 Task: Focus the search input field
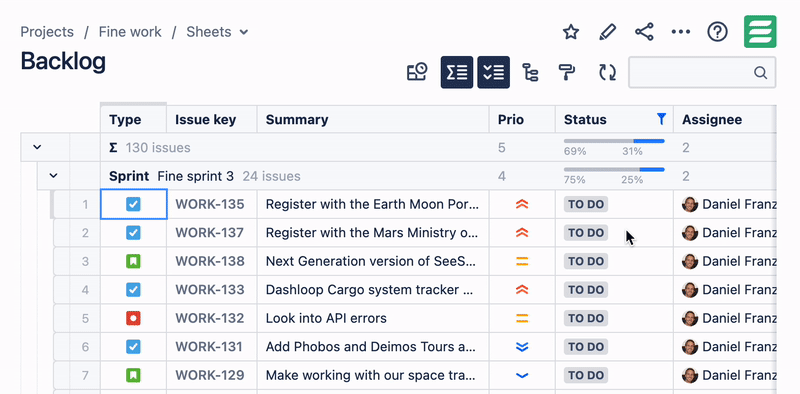point(702,72)
